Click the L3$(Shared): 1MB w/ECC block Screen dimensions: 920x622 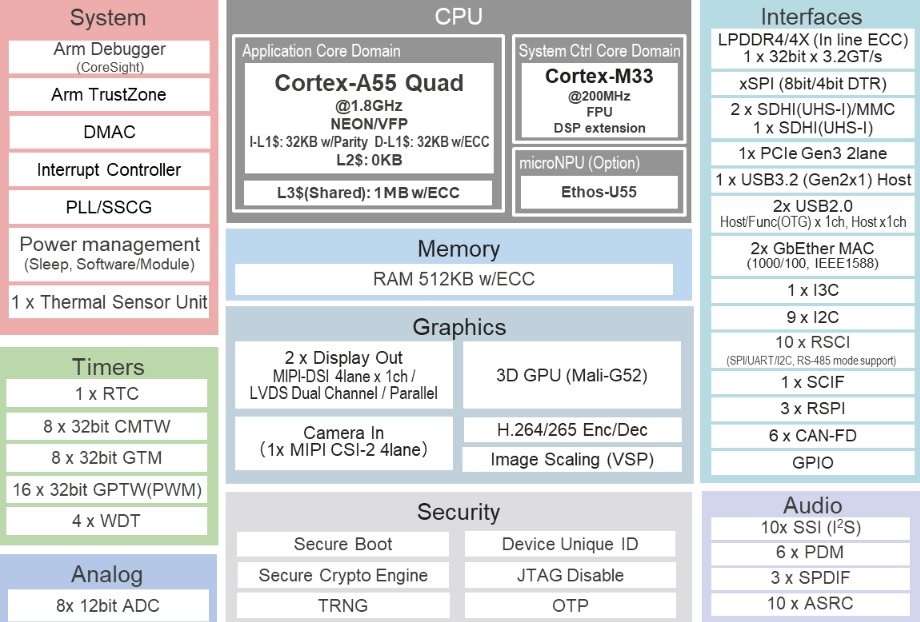(x=368, y=192)
